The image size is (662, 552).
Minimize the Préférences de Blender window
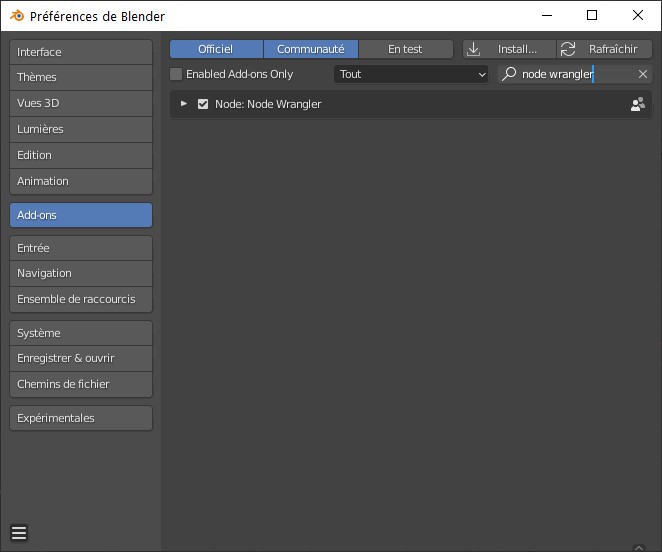(x=547, y=16)
